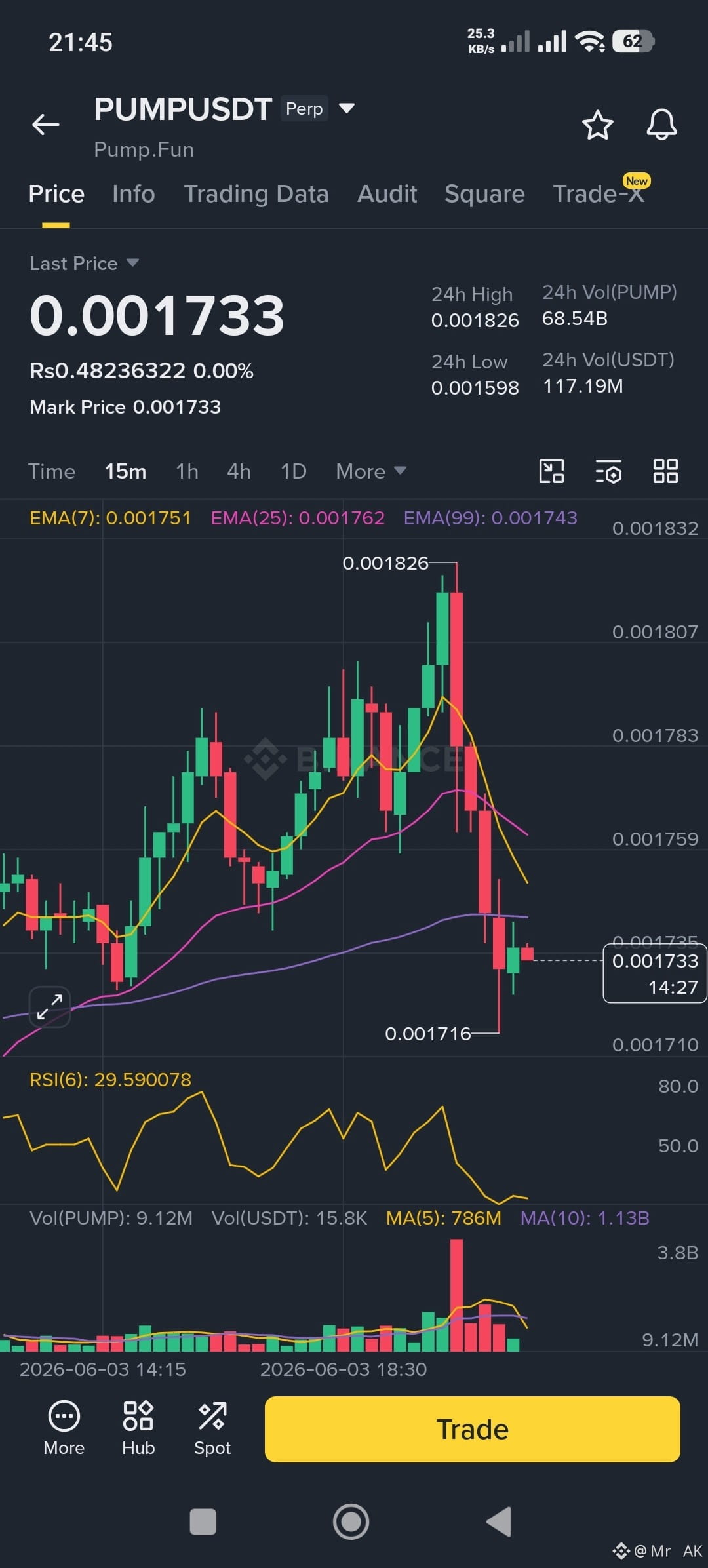The height and width of the screenshot is (1568, 708).
Task: Expand the PUMPUSDT pair selector arrow
Action: point(347,108)
